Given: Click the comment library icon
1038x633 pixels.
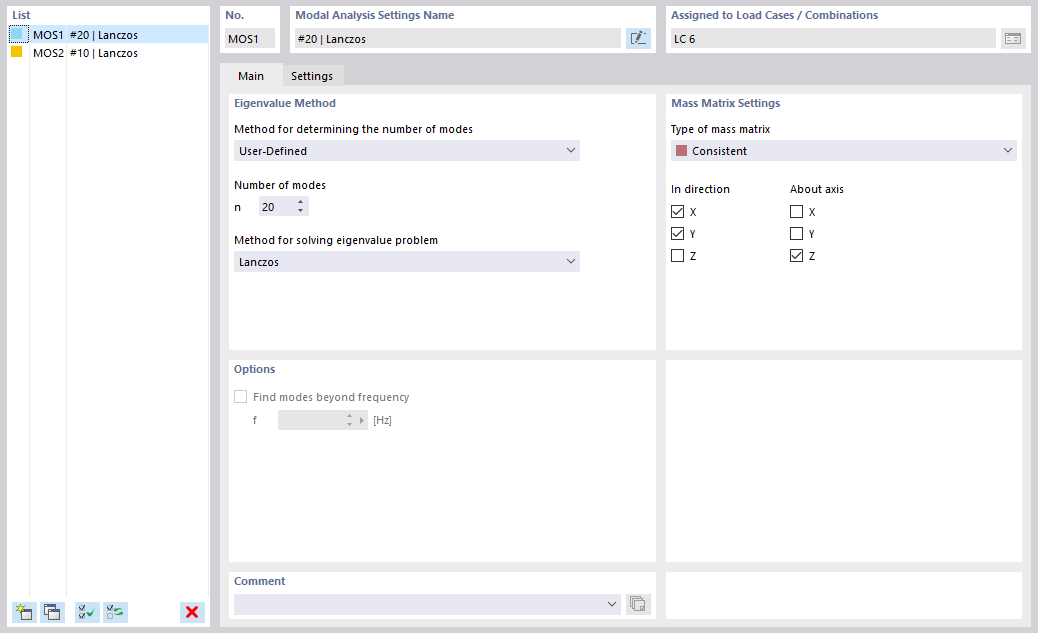Looking at the screenshot, I should 637,604.
